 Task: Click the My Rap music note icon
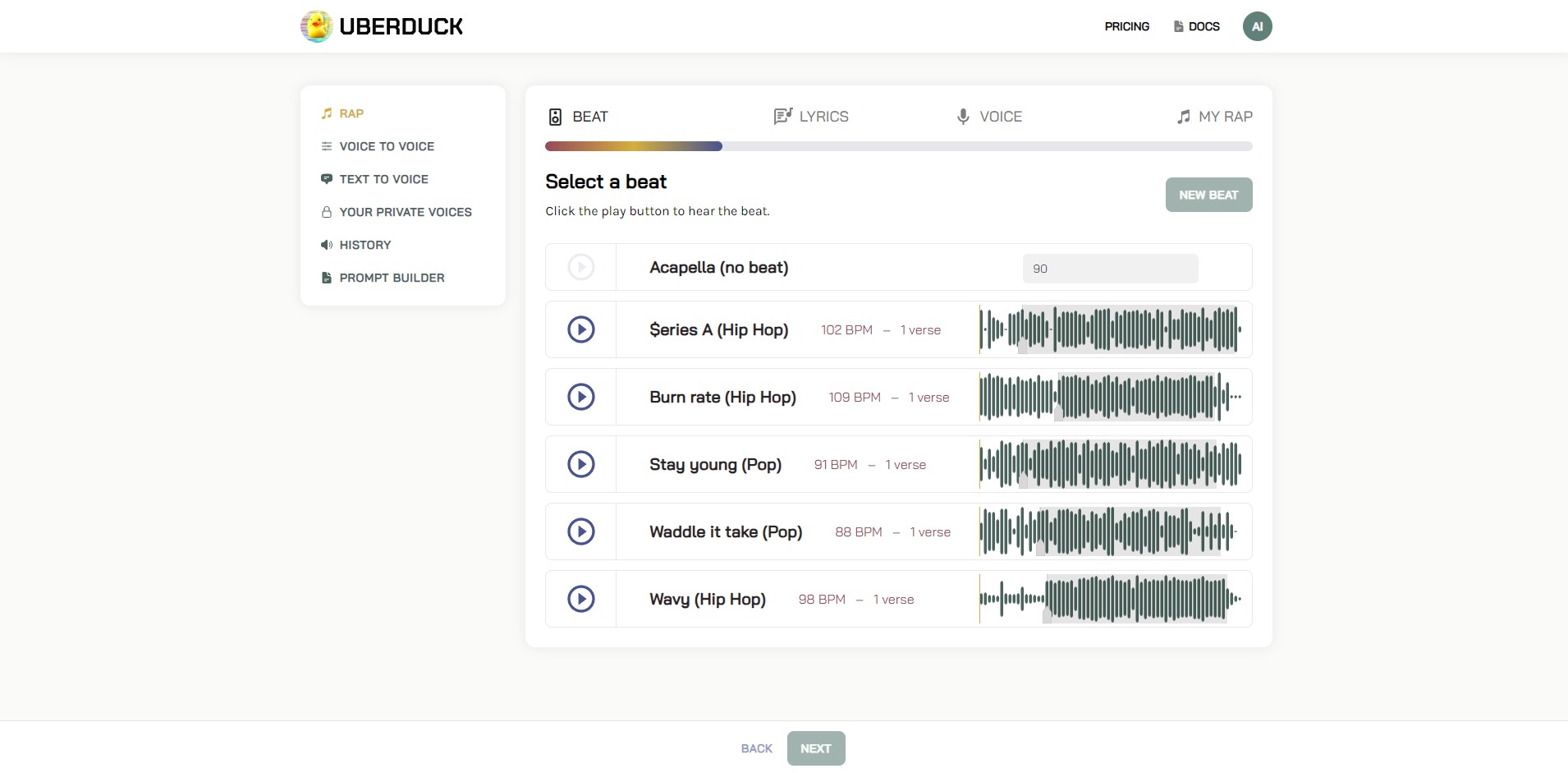[1183, 117]
